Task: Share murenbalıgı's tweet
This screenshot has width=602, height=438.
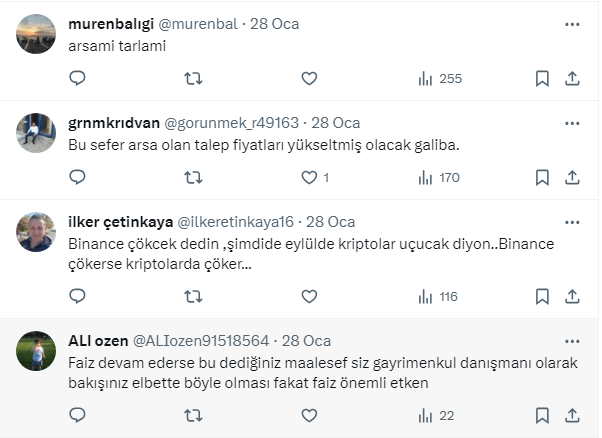Action: (x=572, y=78)
